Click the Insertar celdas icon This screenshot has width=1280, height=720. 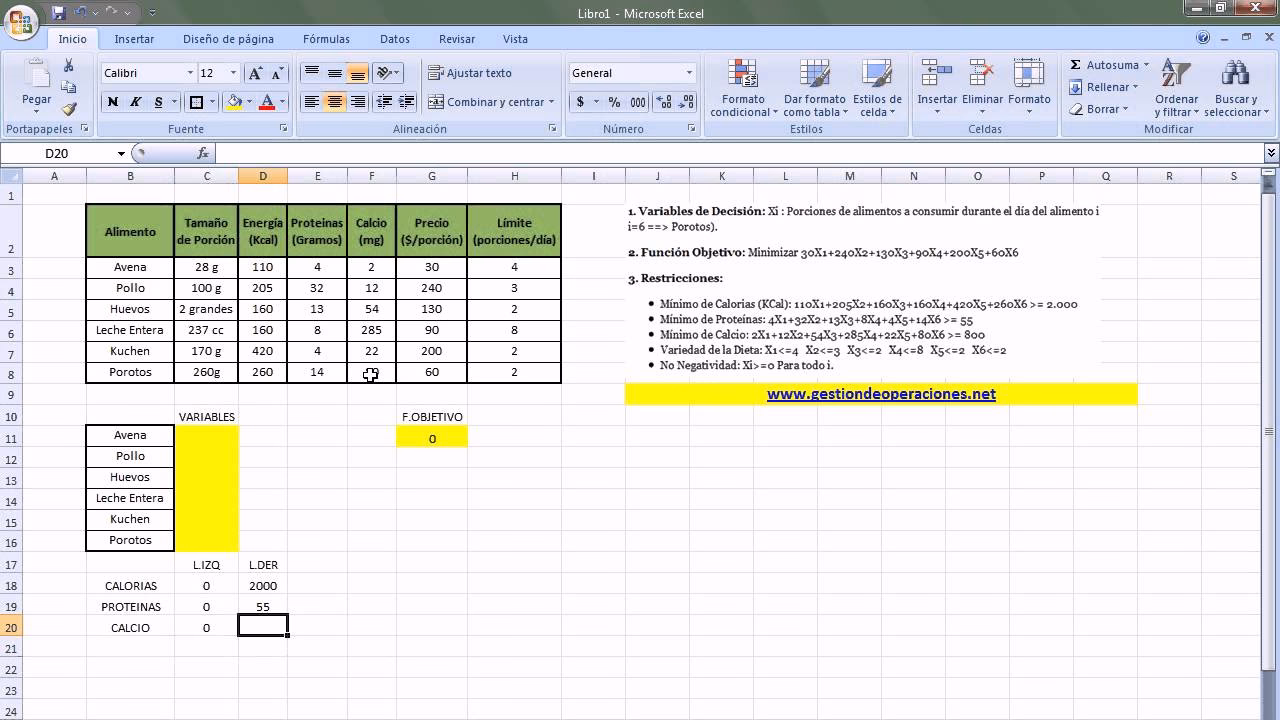tap(937, 75)
